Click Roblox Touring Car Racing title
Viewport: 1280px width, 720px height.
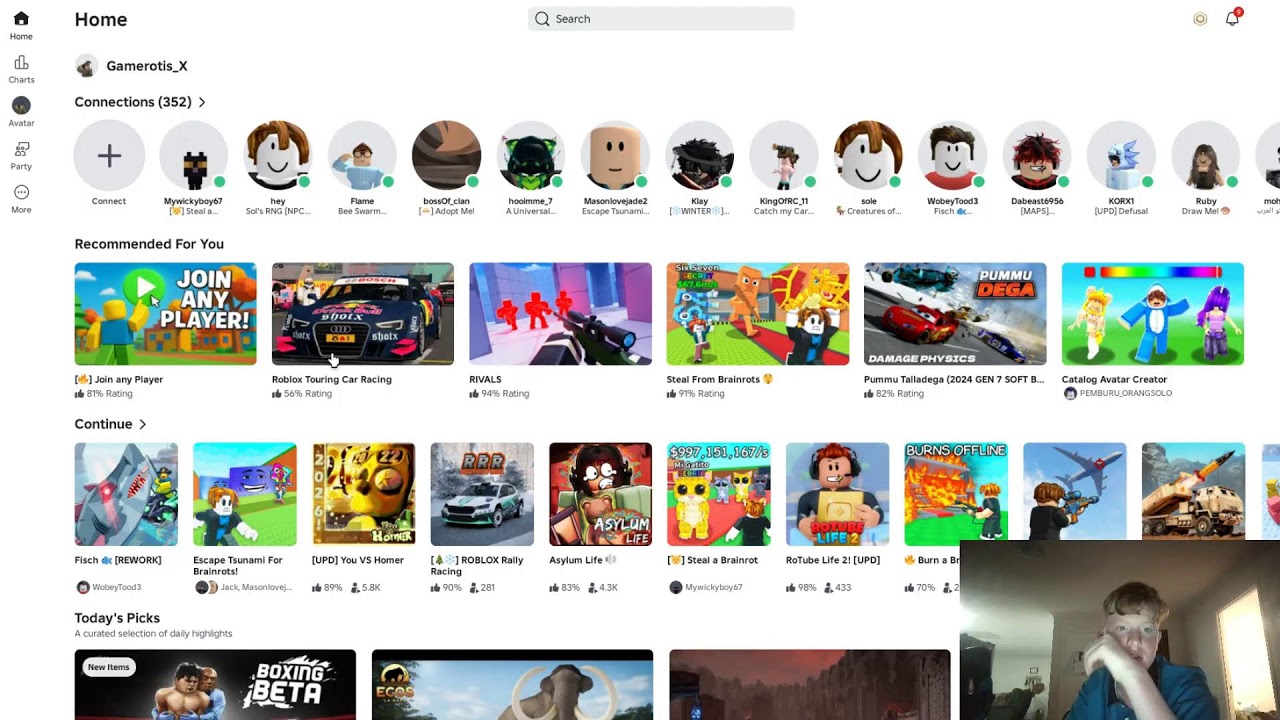click(332, 380)
